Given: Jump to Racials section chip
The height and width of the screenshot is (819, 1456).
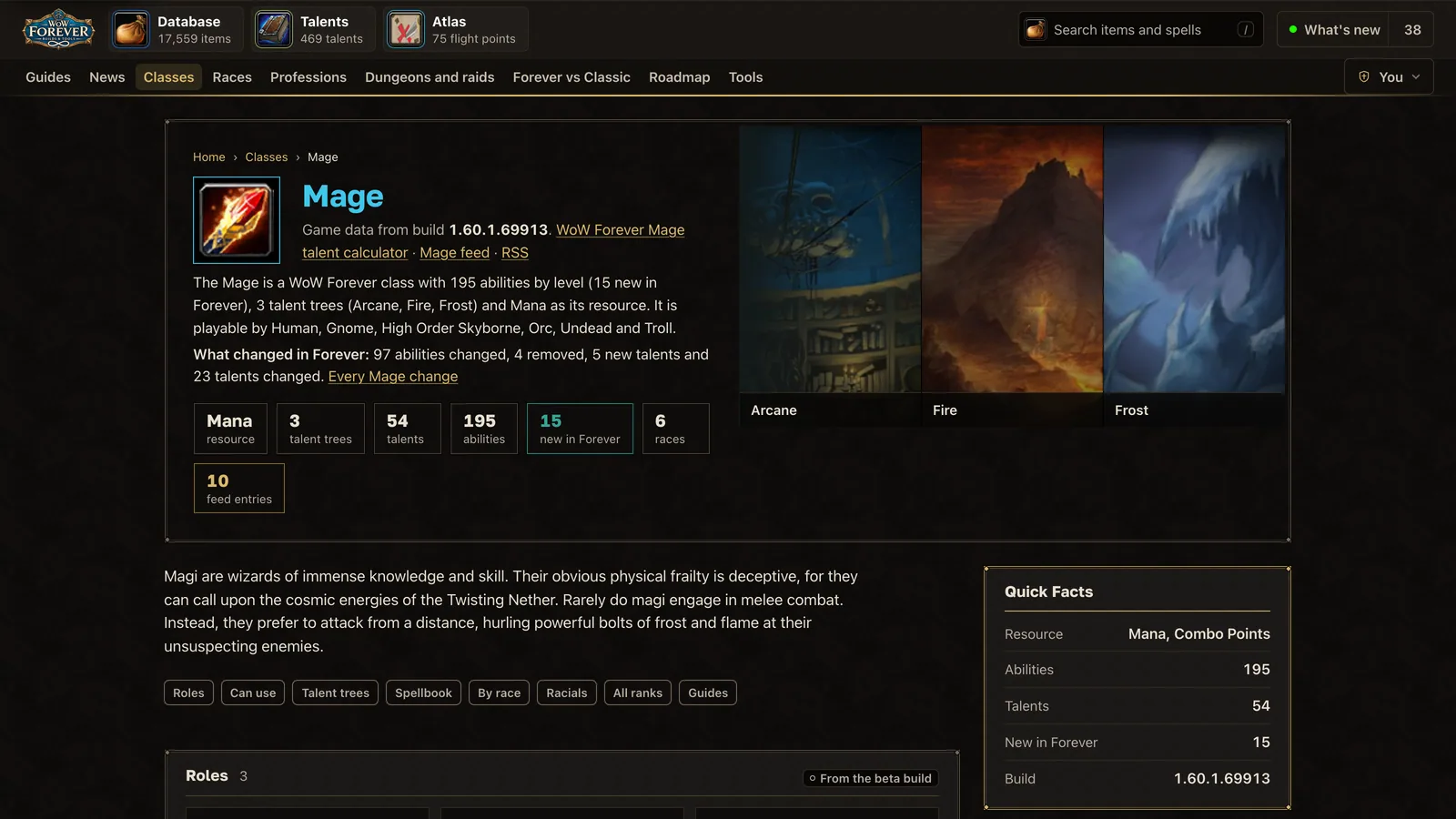Looking at the screenshot, I should [x=567, y=693].
